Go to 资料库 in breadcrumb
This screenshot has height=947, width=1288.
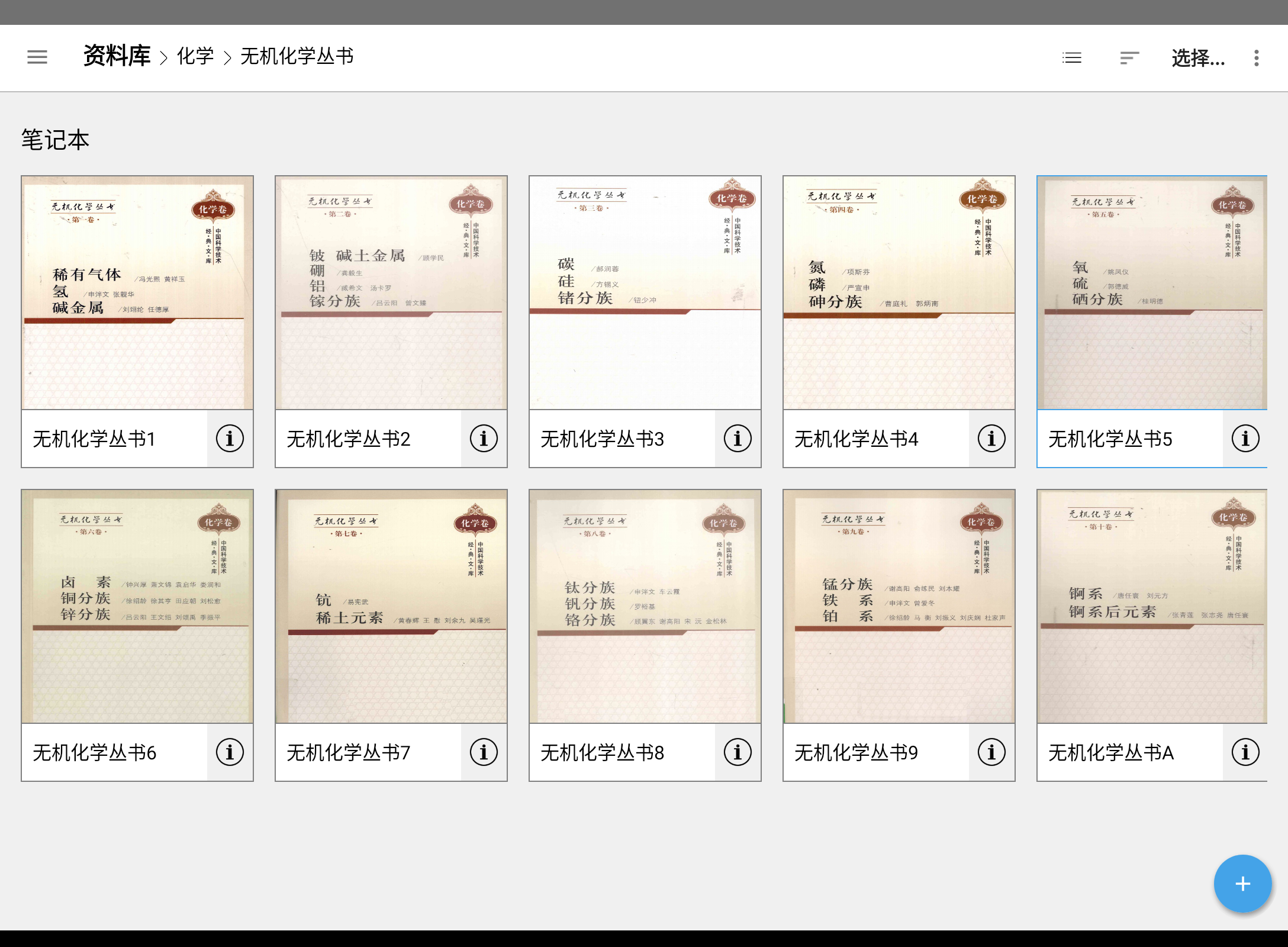tap(117, 56)
